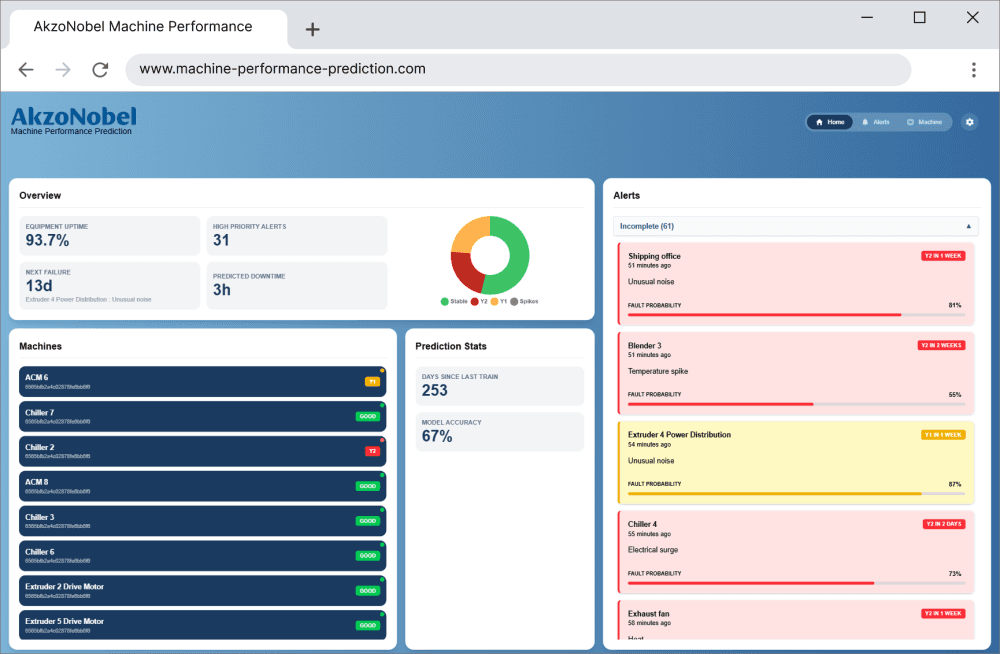Screen dimensions: 1000x654
Task: Open the Chiller 6 machine row
Action: click(x=202, y=556)
